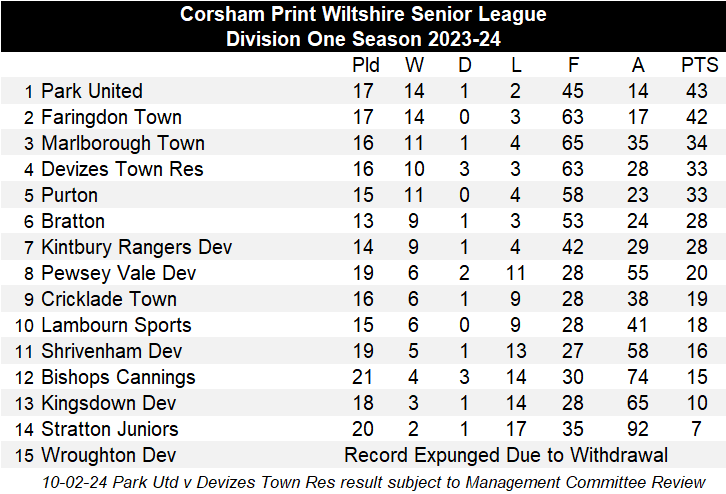Image resolution: width=726 pixels, height=494 pixels.
Task: Select the Division One Season 2023-24 subtitle
Action: (363, 39)
